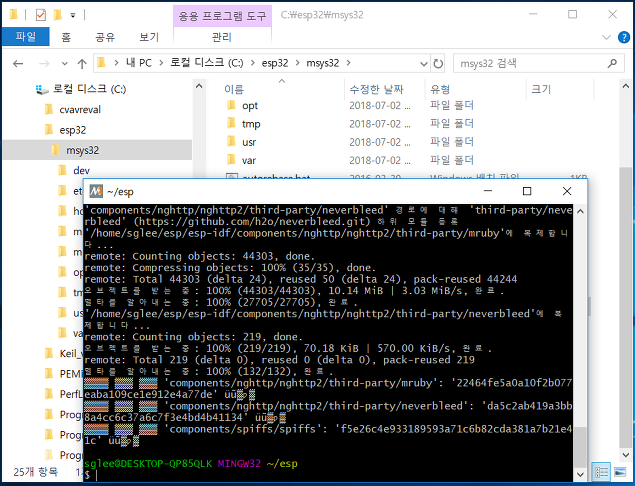The height and width of the screenshot is (486, 635).
Task: Refresh the current folder view
Action: pyautogui.click(x=438, y=64)
